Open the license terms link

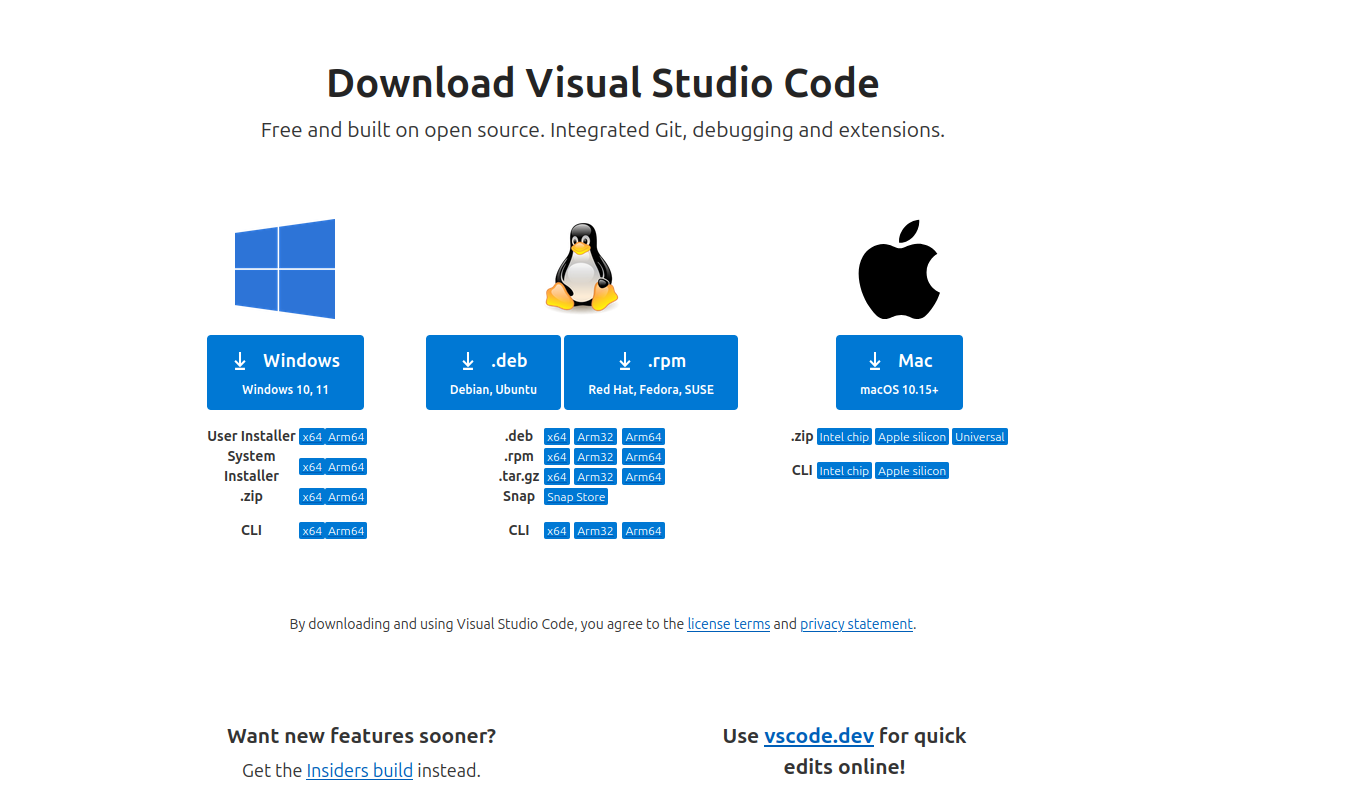pyautogui.click(x=729, y=624)
